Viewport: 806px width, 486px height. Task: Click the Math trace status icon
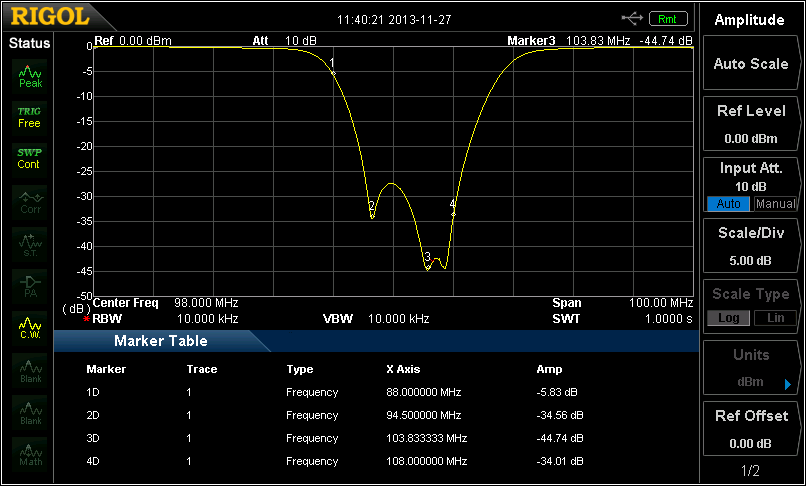30,454
